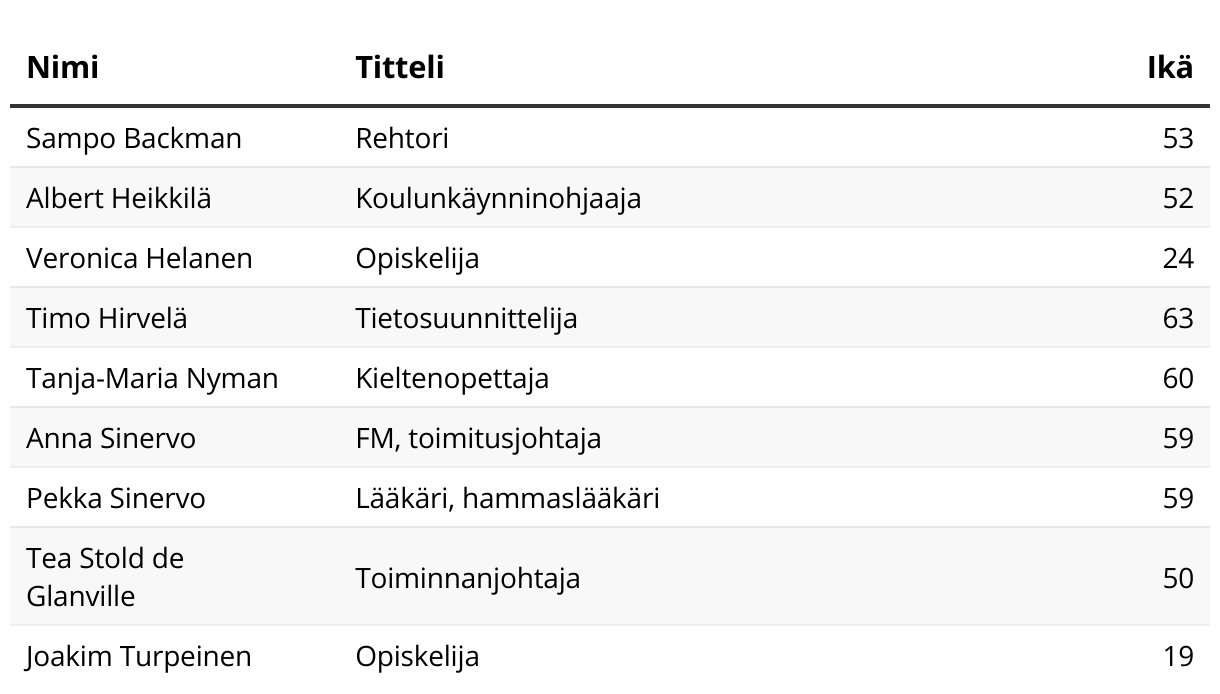The image size is (1220, 694).
Task: Select the name Joakim Turpeinen
Action: [x=139, y=656]
